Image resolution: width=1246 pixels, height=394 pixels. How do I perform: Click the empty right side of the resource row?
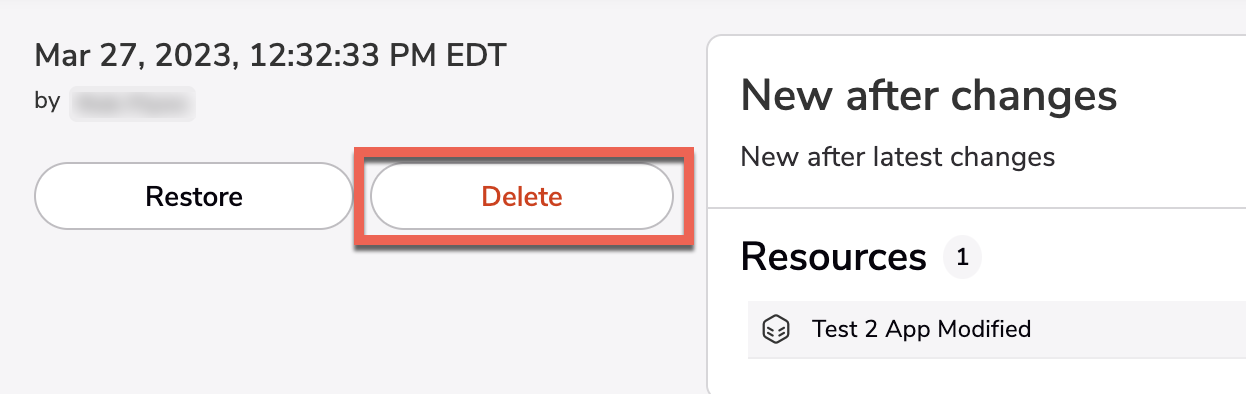(1140, 328)
